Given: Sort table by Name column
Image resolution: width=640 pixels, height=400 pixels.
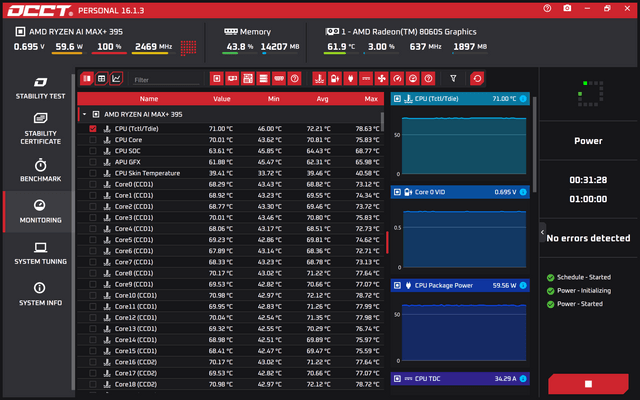Looking at the screenshot, I should tap(149, 99).
